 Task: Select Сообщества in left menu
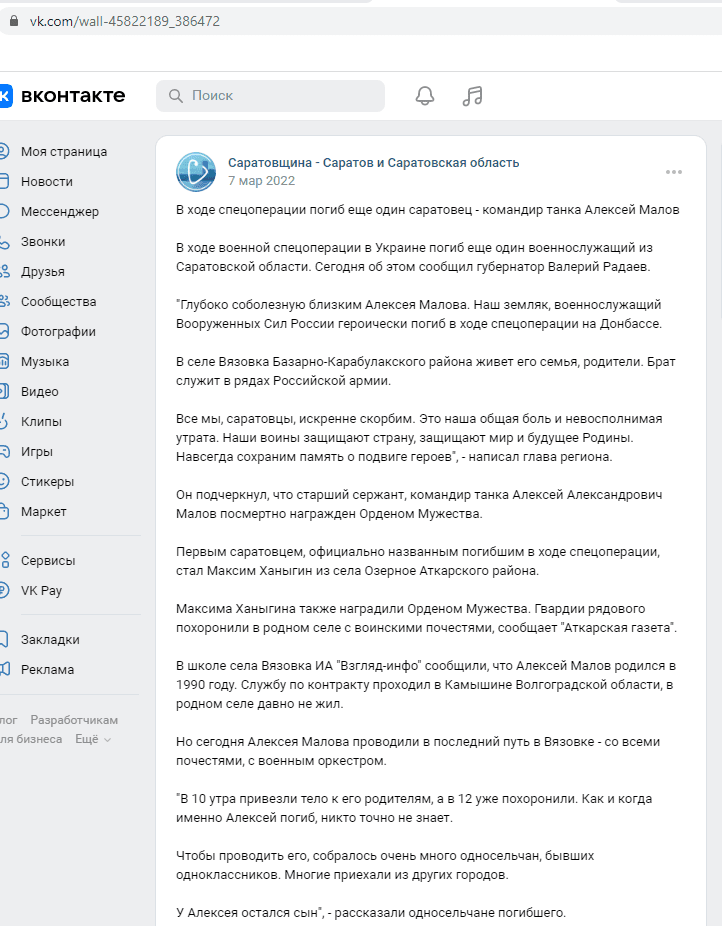pyautogui.click(x=58, y=302)
